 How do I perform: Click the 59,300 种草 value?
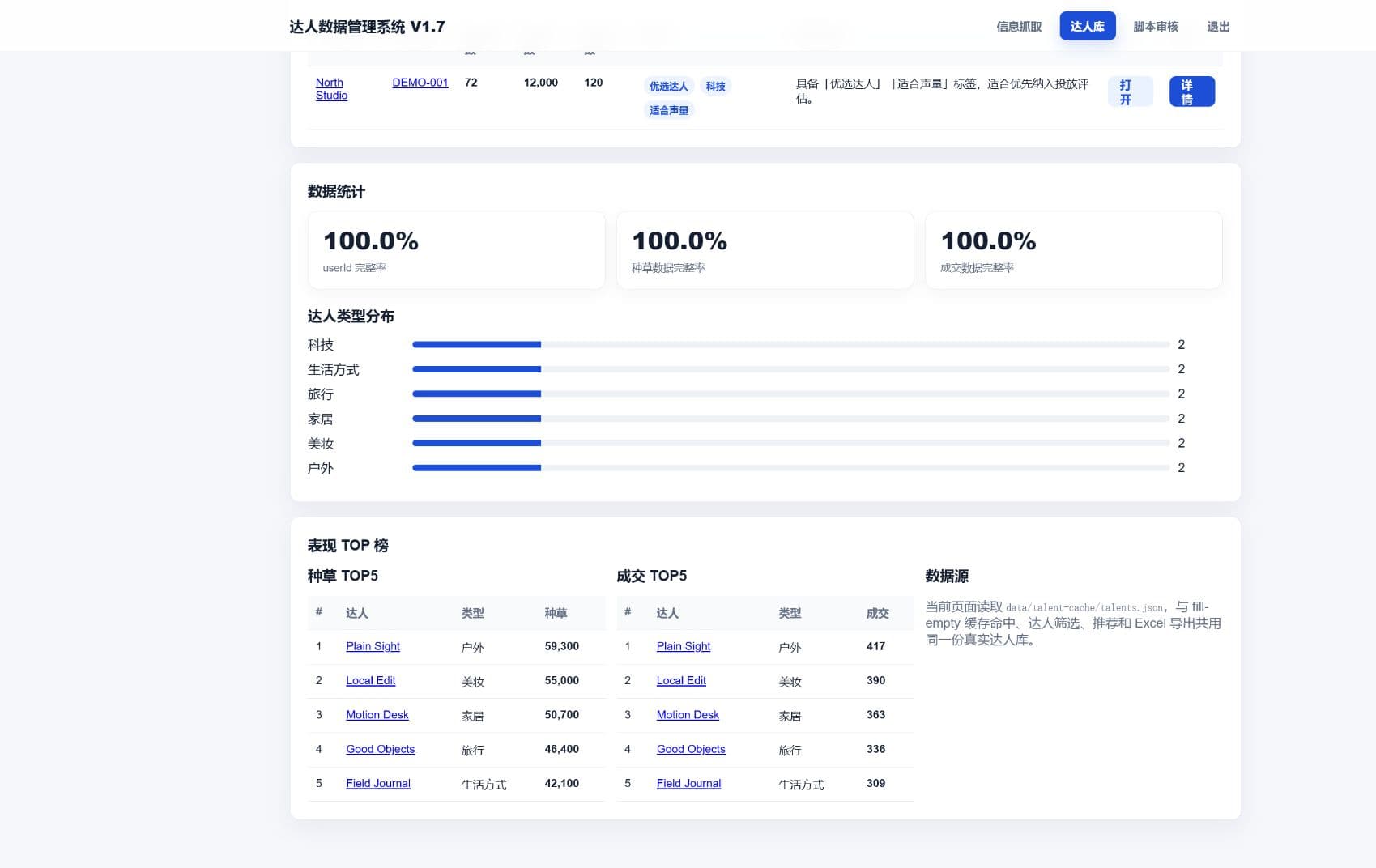point(562,646)
